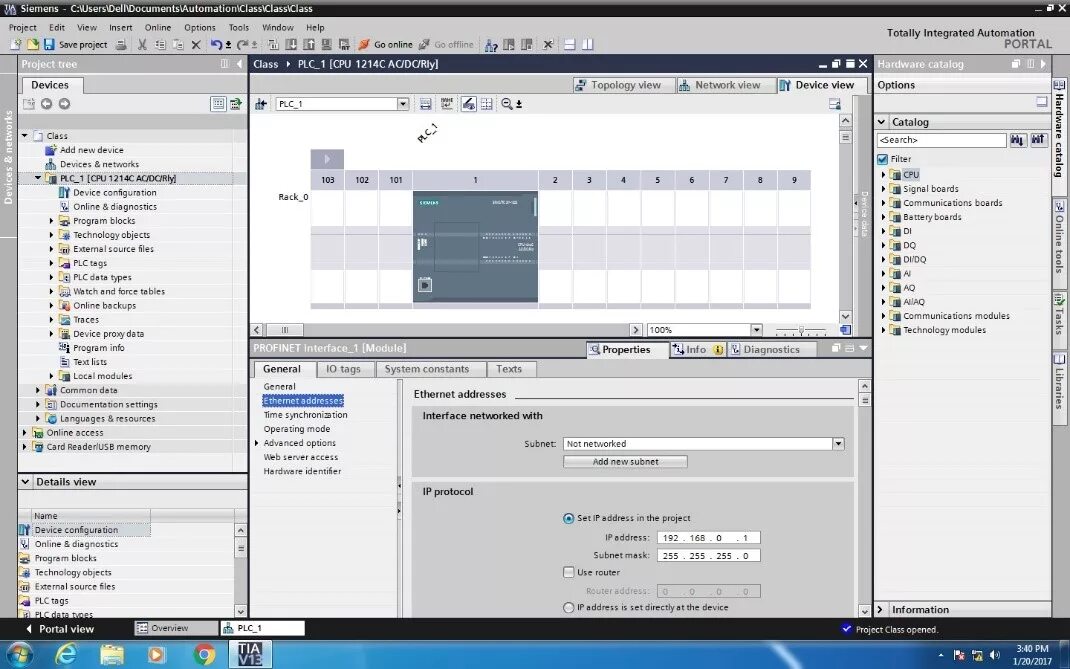The width and height of the screenshot is (1070, 669).
Task: Expand Advanced options in properties navigation
Action: 257,443
